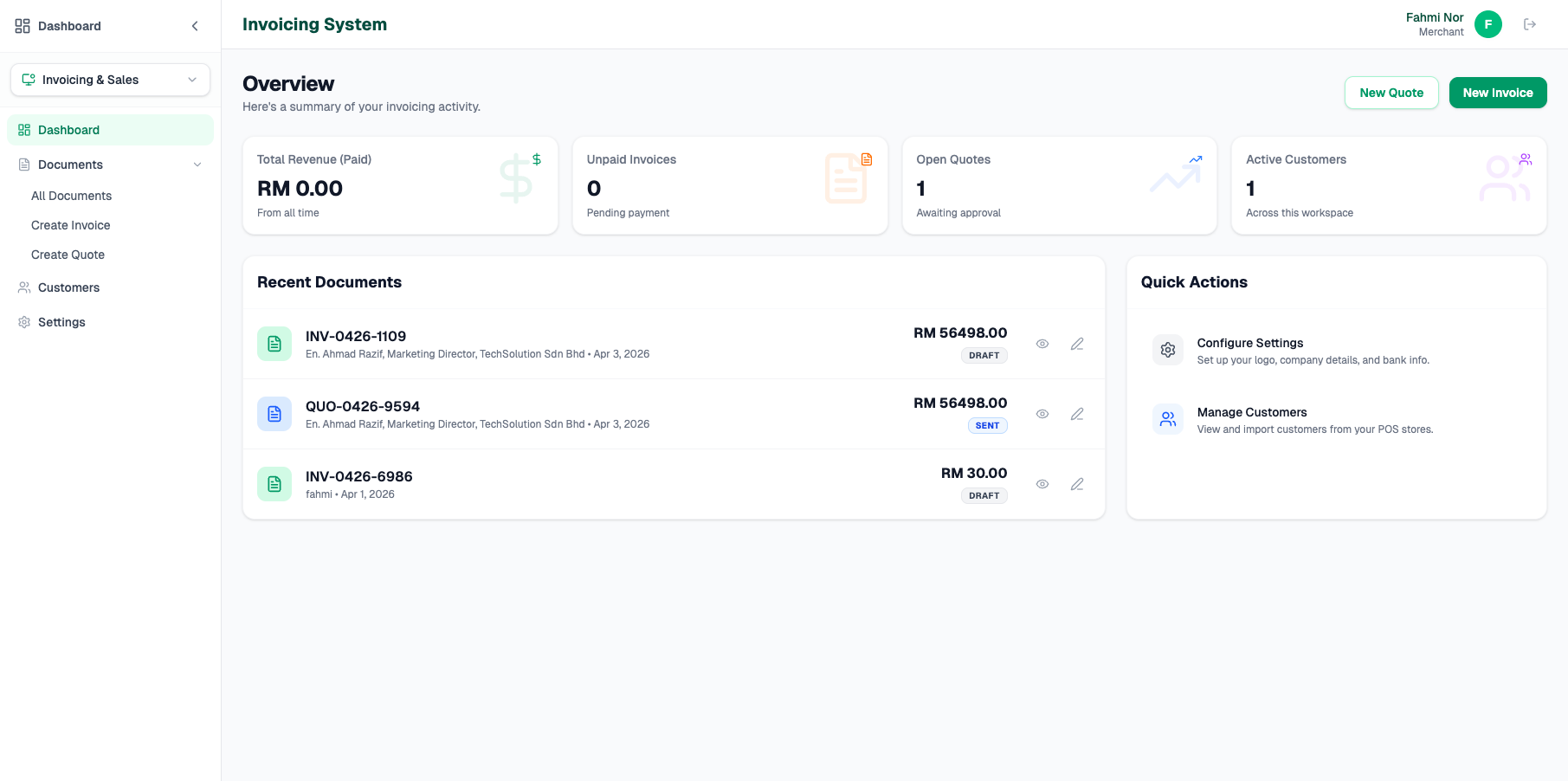Click the New Invoice button
The image size is (1568, 781).
tap(1497, 92)
